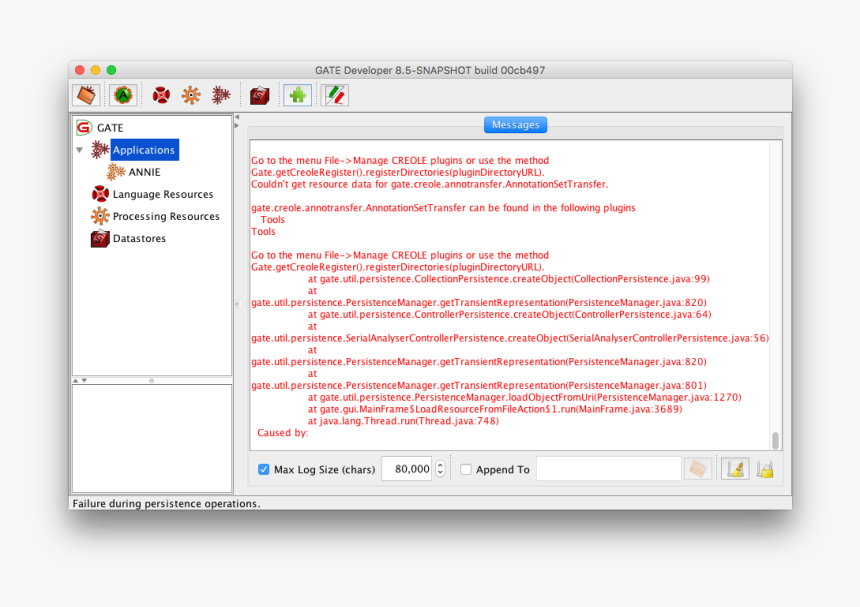This screenshot has width=860, height=607.
Task: Select the Datastores entry in the sidebar
Action: [x=138, y=239]
